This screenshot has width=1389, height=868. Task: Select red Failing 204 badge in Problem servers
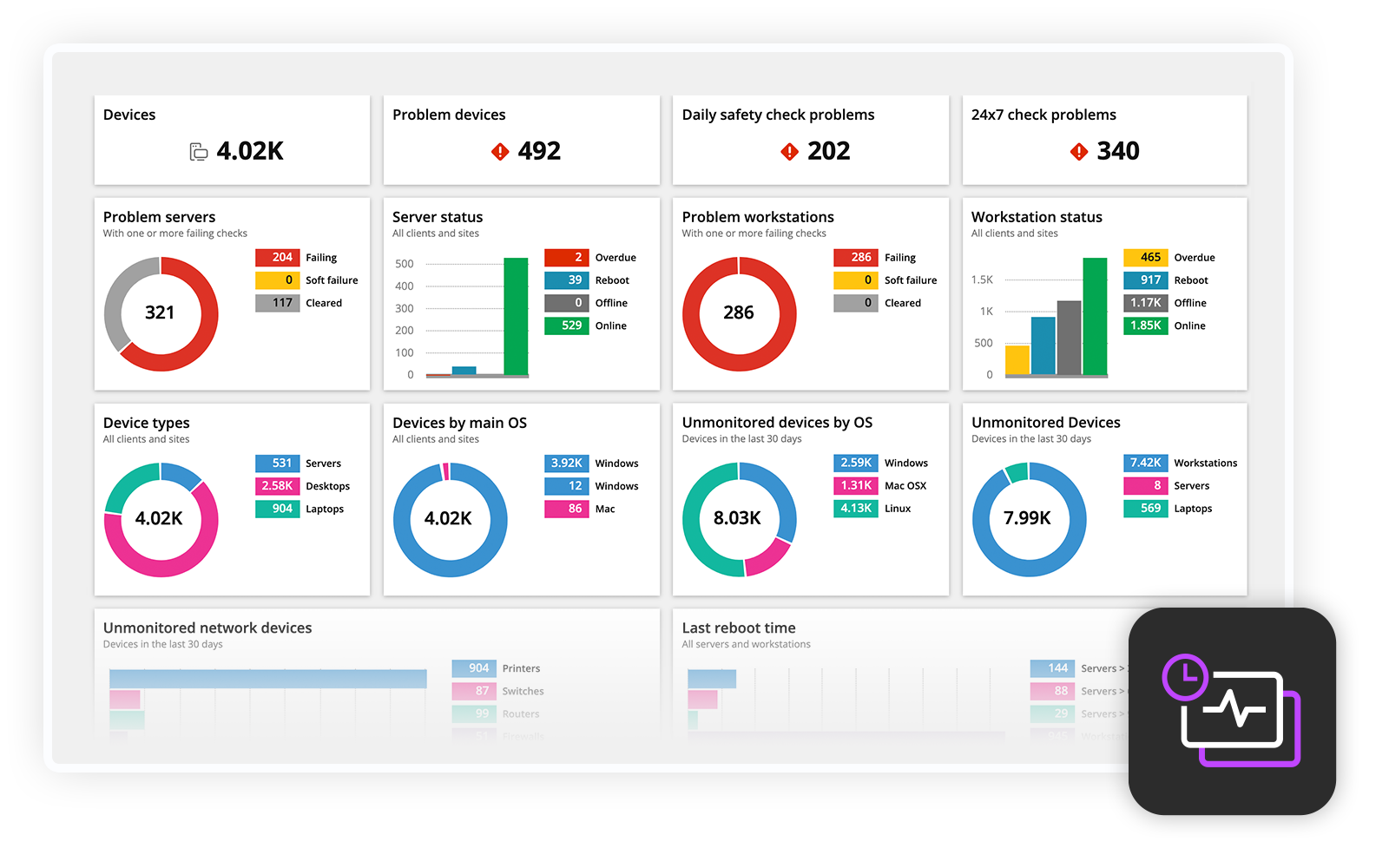278,258
